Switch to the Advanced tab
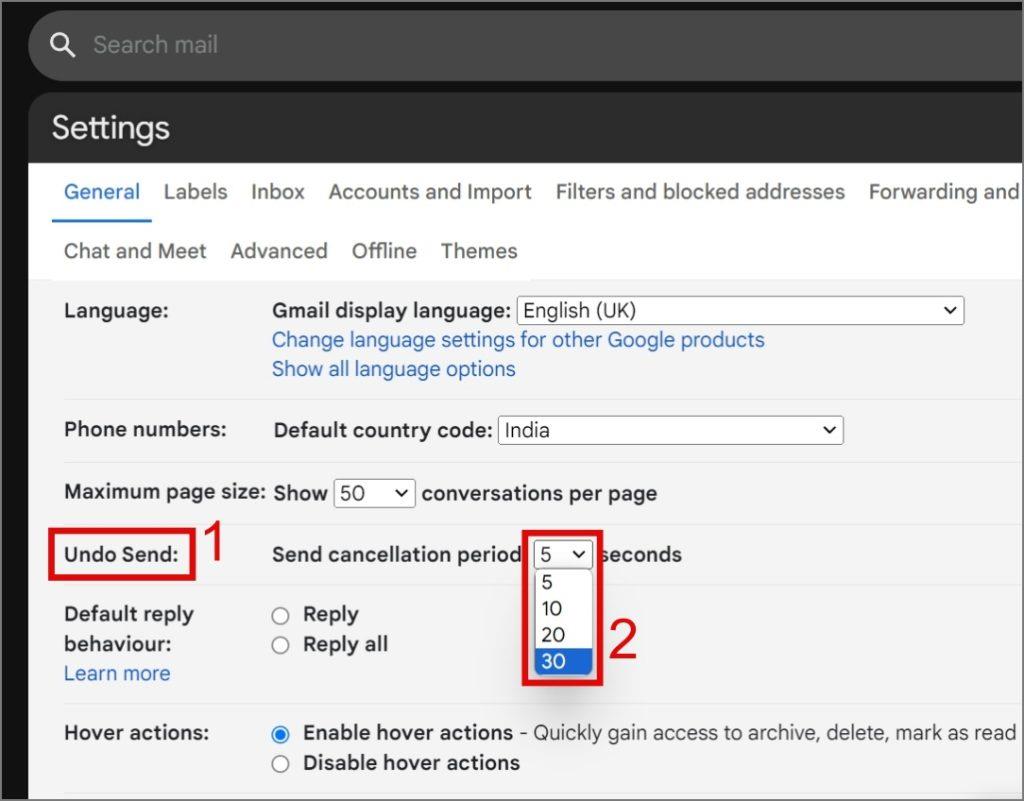 click(279, 251)
